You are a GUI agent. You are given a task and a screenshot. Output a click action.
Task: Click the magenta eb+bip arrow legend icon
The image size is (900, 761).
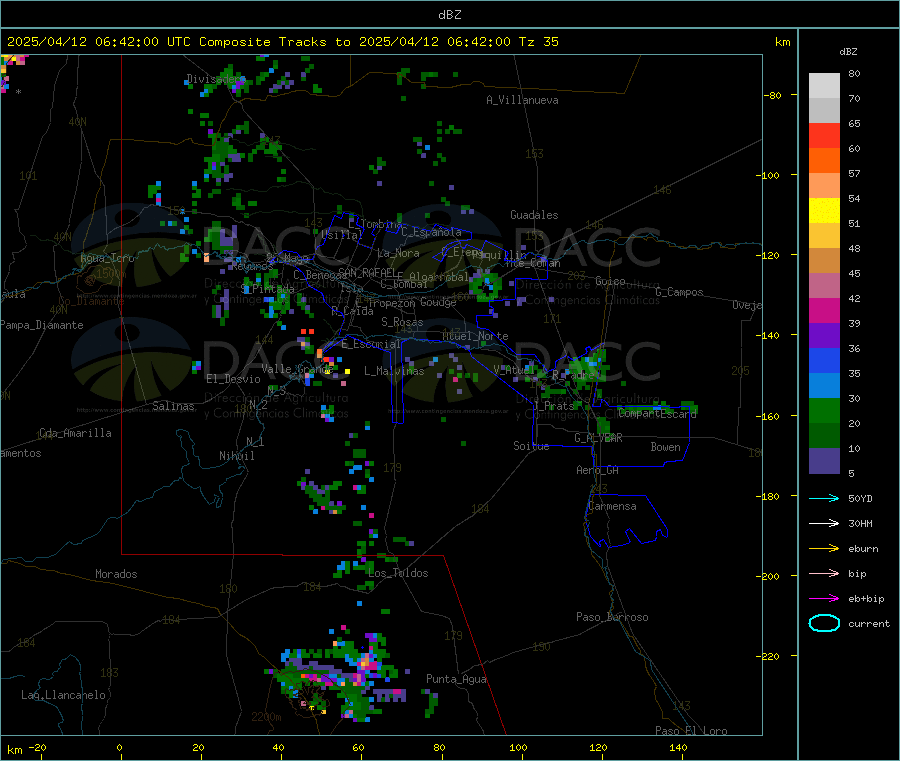(x=824, y=599)
